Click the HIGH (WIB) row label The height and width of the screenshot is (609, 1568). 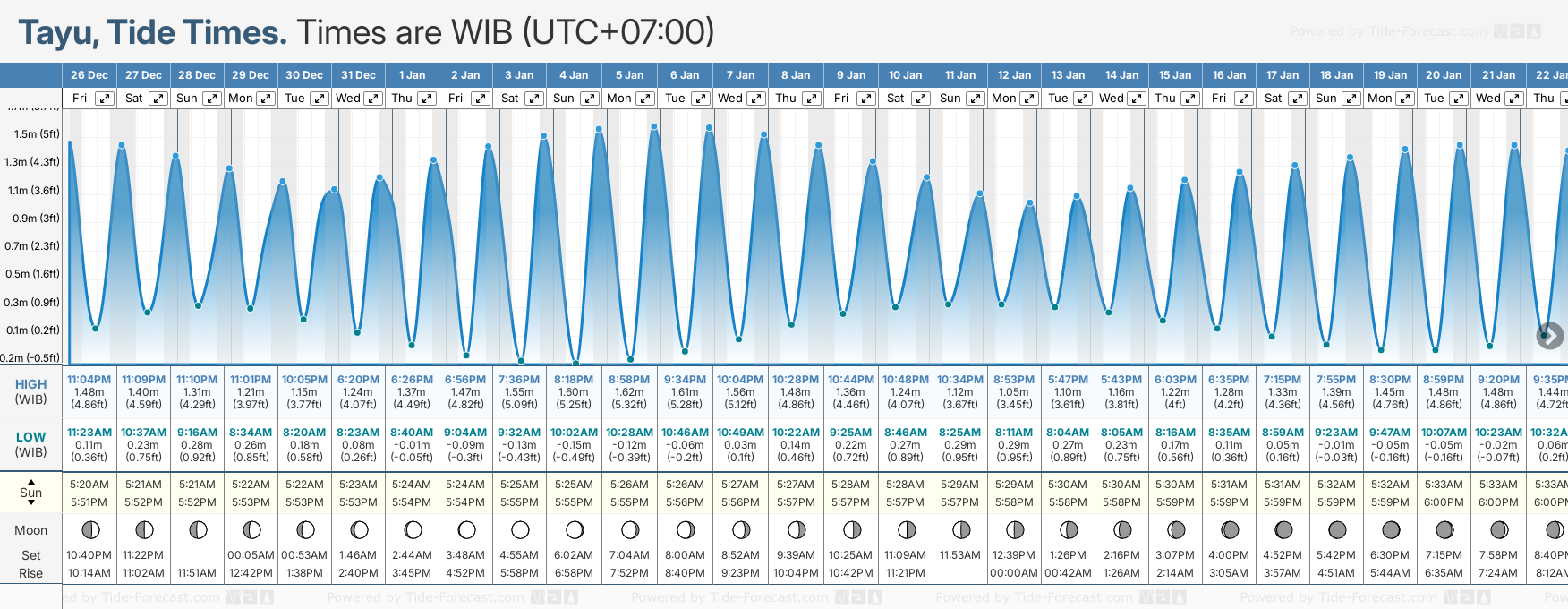pos(30,391)
